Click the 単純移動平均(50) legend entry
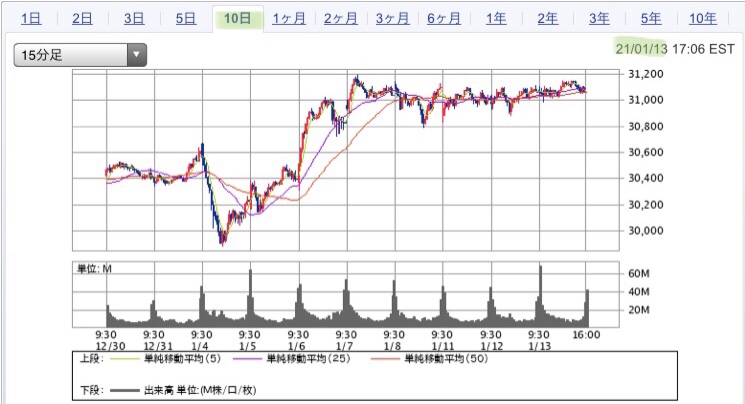This screenshot has width=745, height=404. 430,359
